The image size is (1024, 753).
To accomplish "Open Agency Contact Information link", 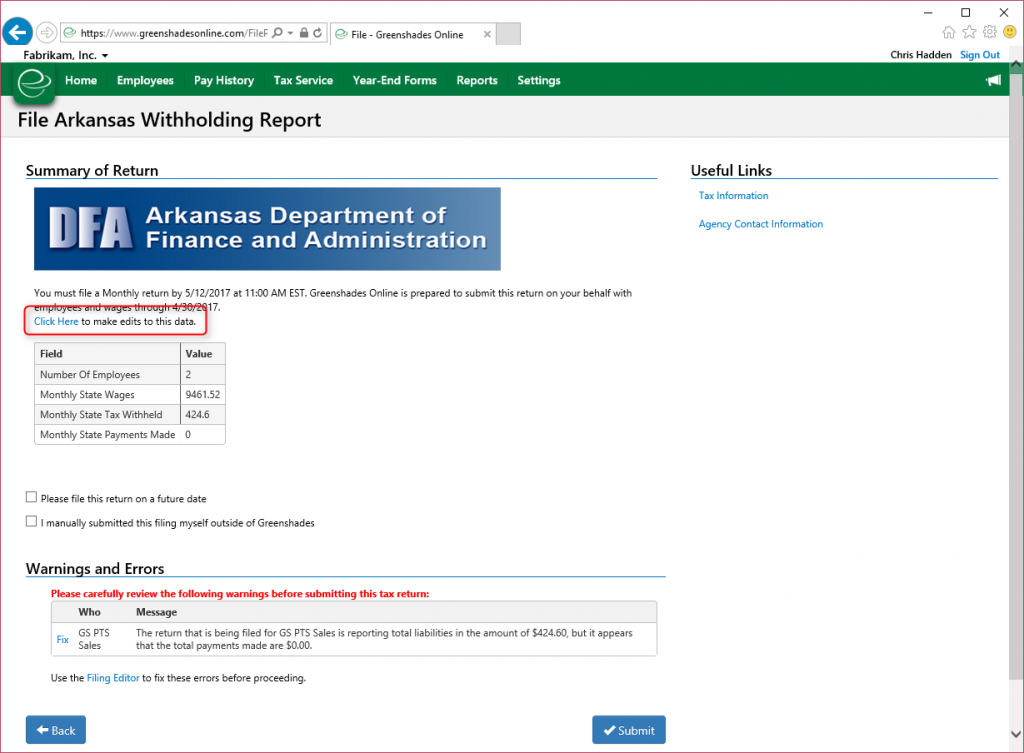I will point(761,224).
